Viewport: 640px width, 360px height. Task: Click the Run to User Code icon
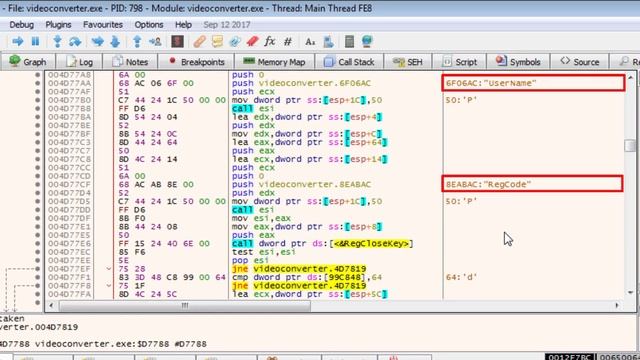click(155, 41)
